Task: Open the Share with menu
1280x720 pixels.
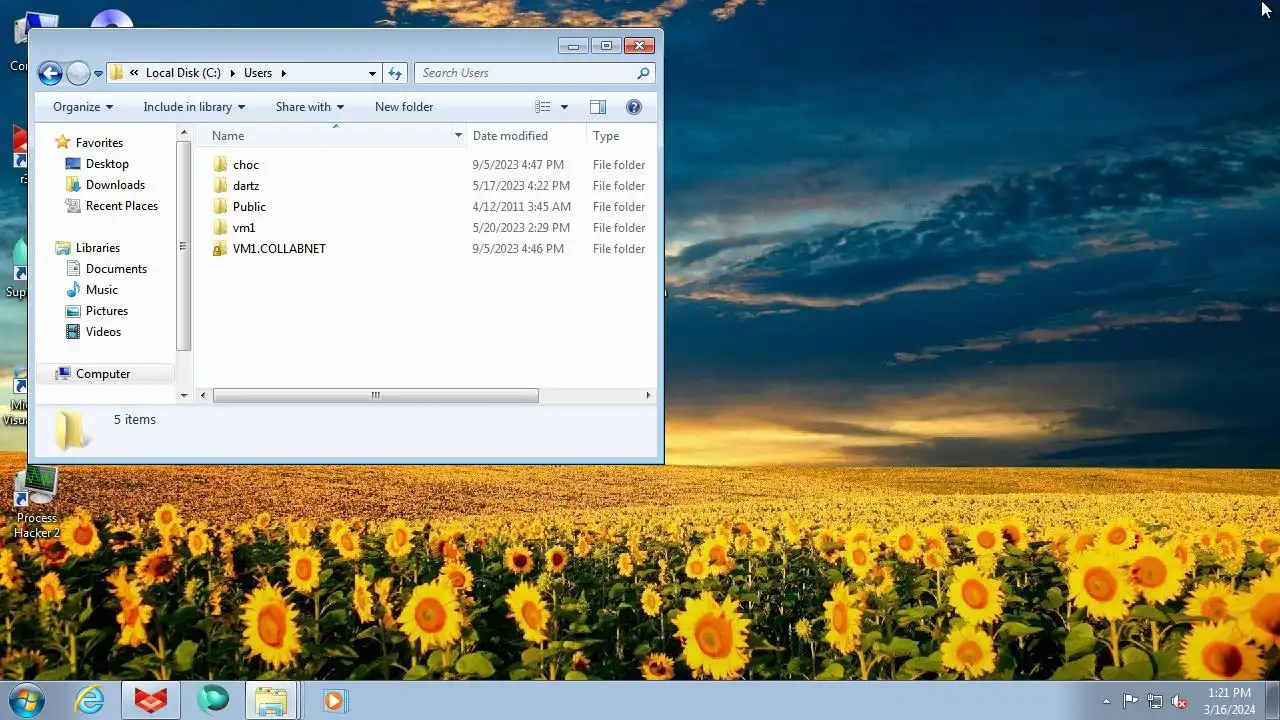Action: click(x=310, y=107)
